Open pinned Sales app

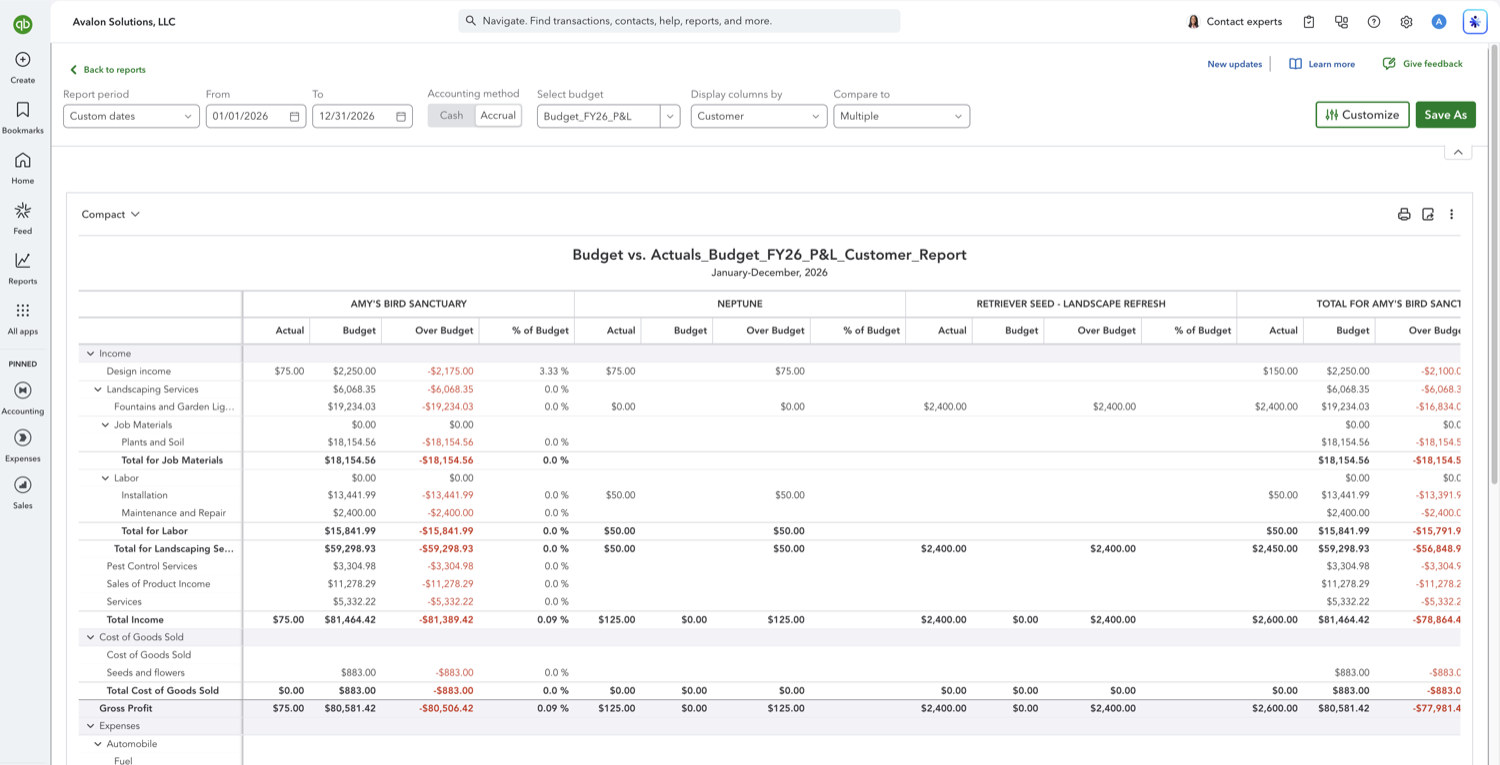click(x=23, y=492)
